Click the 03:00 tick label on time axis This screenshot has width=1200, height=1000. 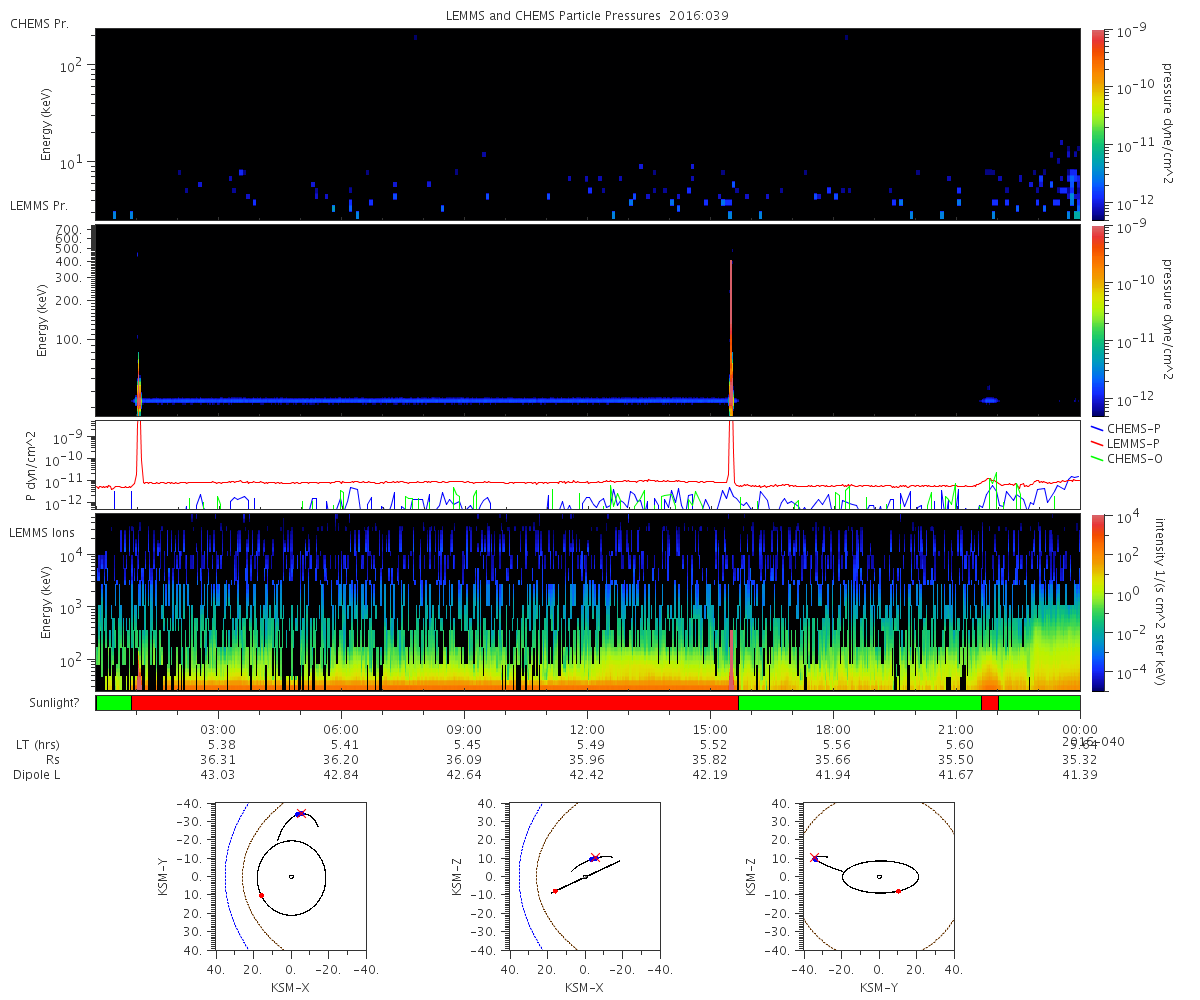point(218,729)
